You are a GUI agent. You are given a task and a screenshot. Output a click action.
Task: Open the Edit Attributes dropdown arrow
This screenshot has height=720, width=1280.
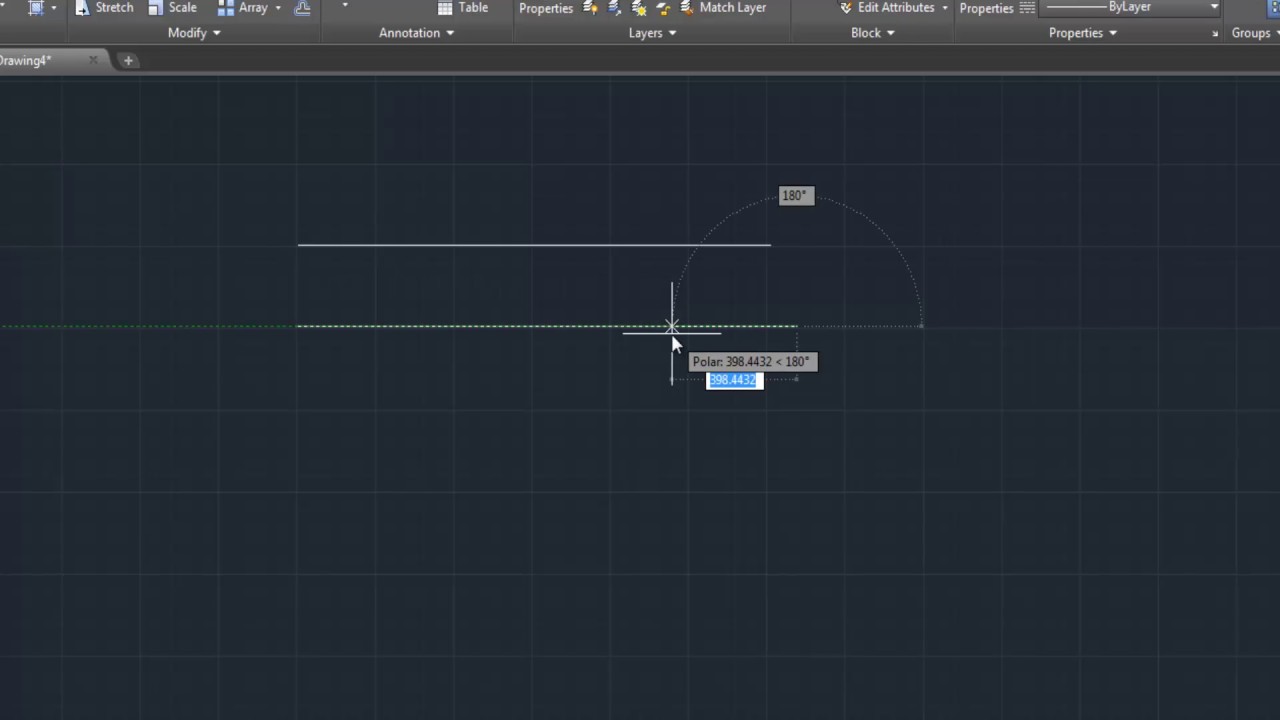point(945,8)
